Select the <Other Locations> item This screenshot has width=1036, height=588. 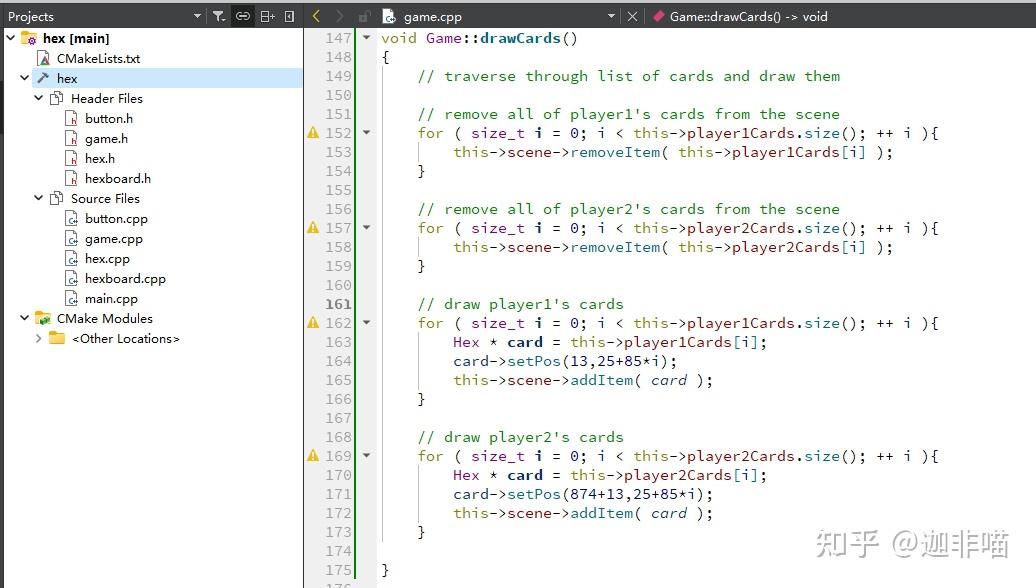point(126,338)
